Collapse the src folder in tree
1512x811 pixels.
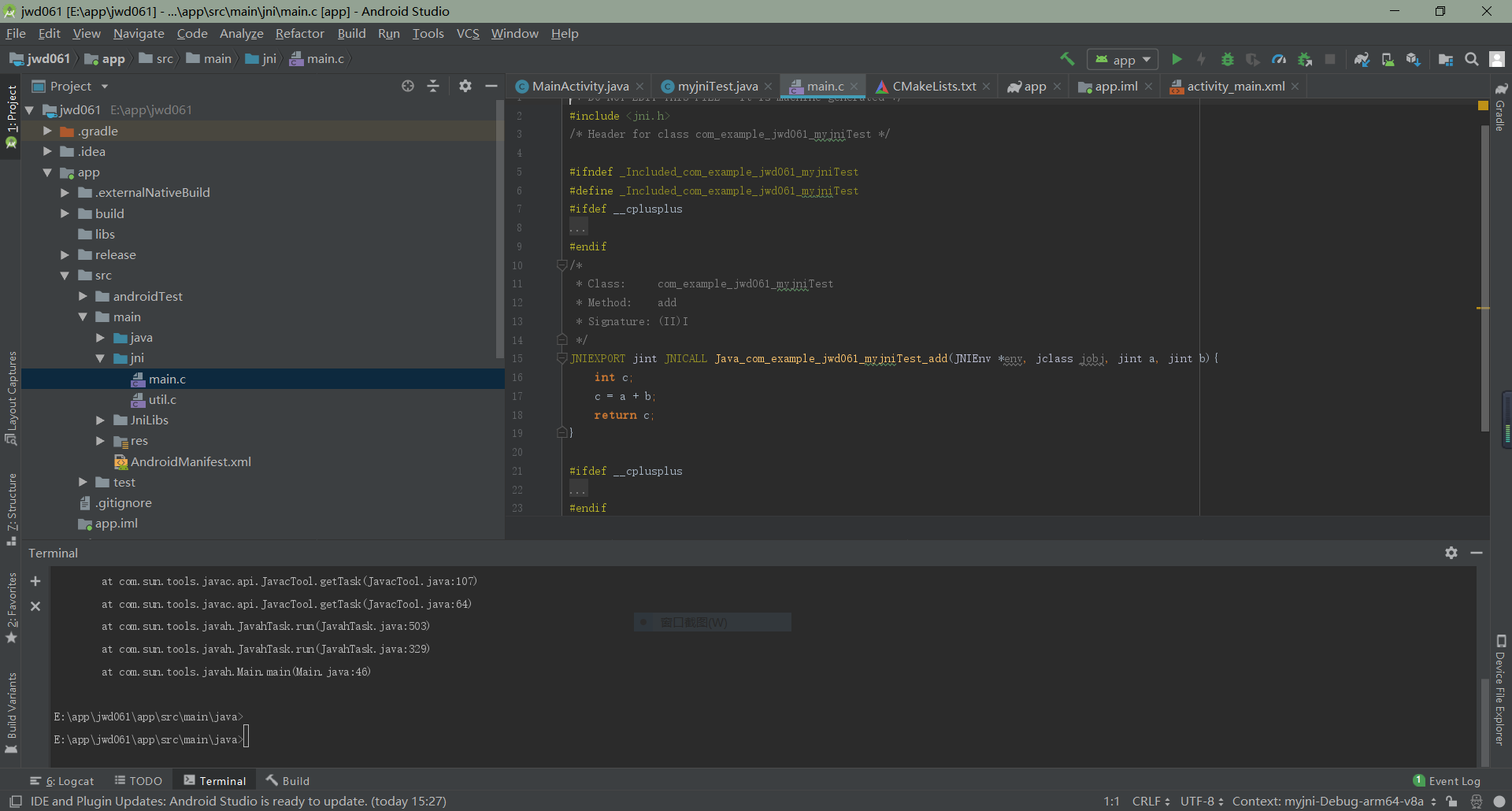point(65,276)
